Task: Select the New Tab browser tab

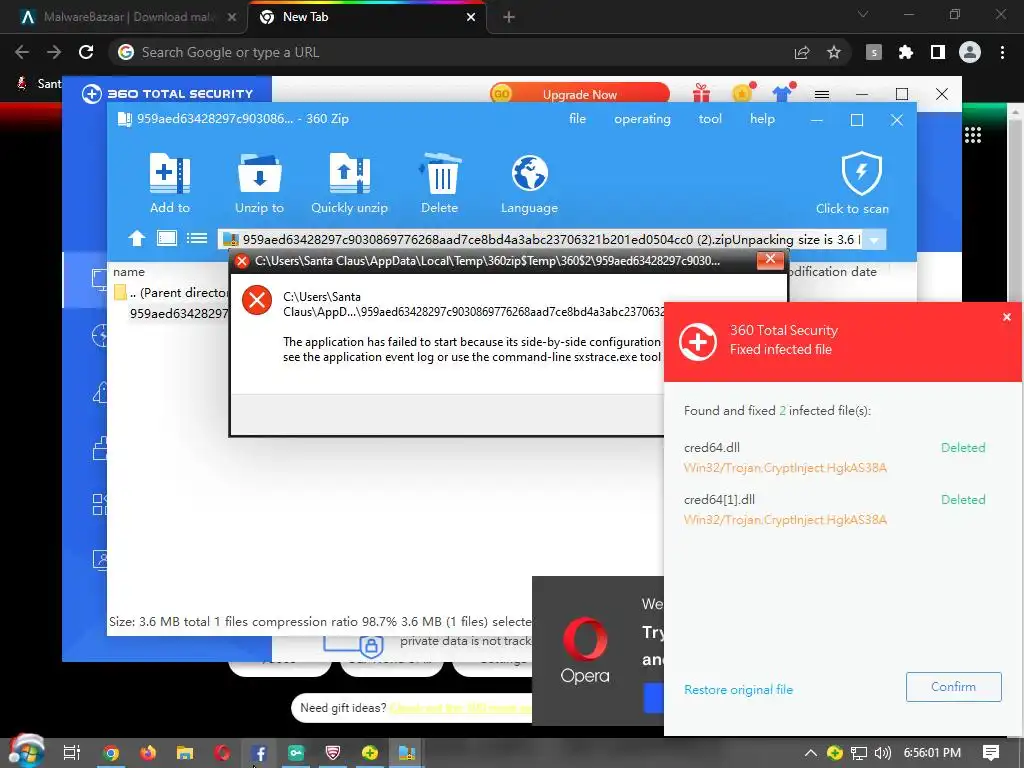Action: (x=366, y=17)
